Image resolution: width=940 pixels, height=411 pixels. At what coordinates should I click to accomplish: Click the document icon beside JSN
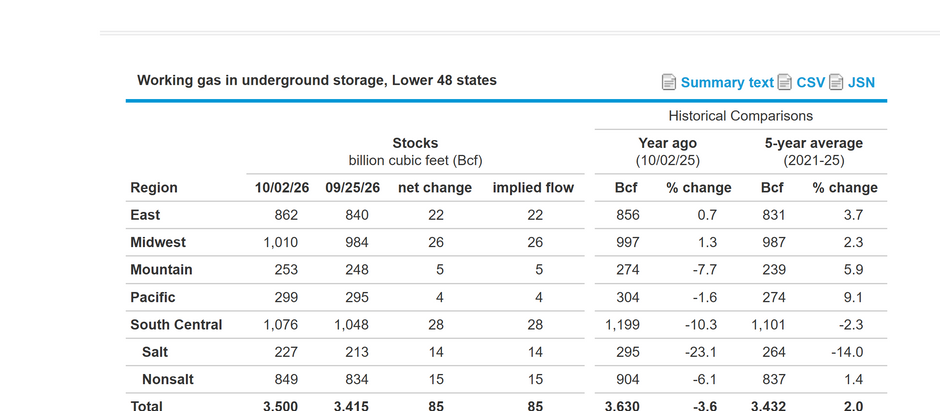836,83
